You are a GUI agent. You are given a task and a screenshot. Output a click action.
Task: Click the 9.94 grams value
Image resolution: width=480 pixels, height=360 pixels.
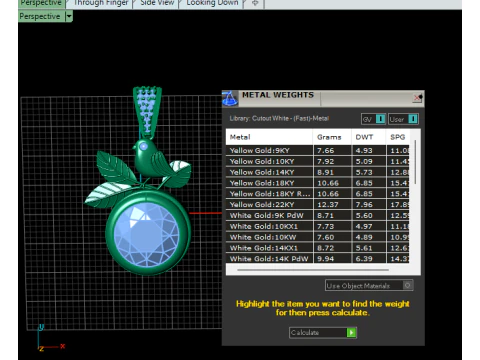(325, 259)
